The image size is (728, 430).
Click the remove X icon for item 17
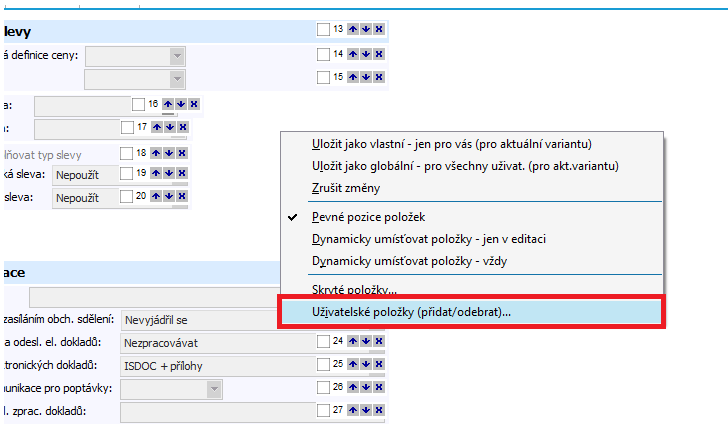tap(182, 127)
